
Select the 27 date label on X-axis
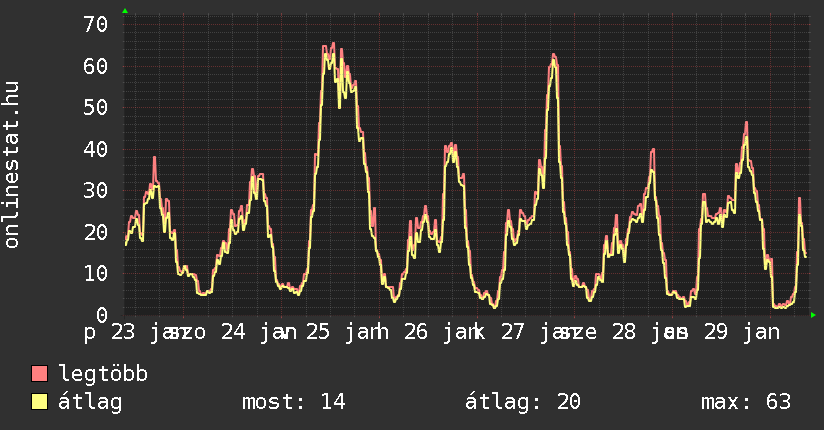513,332
